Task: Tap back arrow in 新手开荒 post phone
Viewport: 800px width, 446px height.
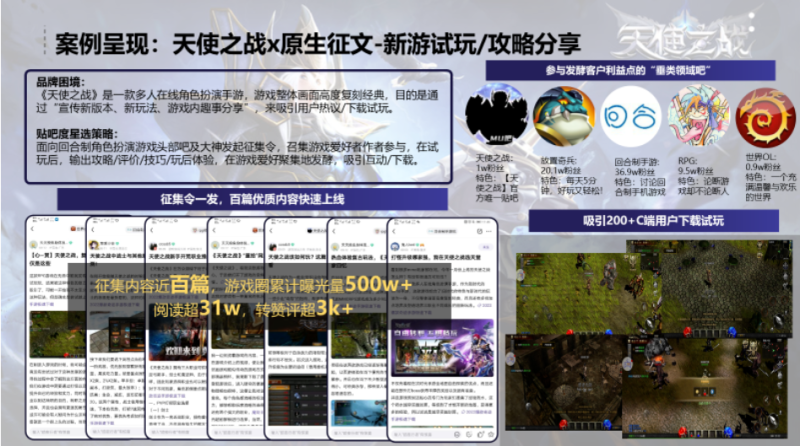Action: (x=152, y=230)
